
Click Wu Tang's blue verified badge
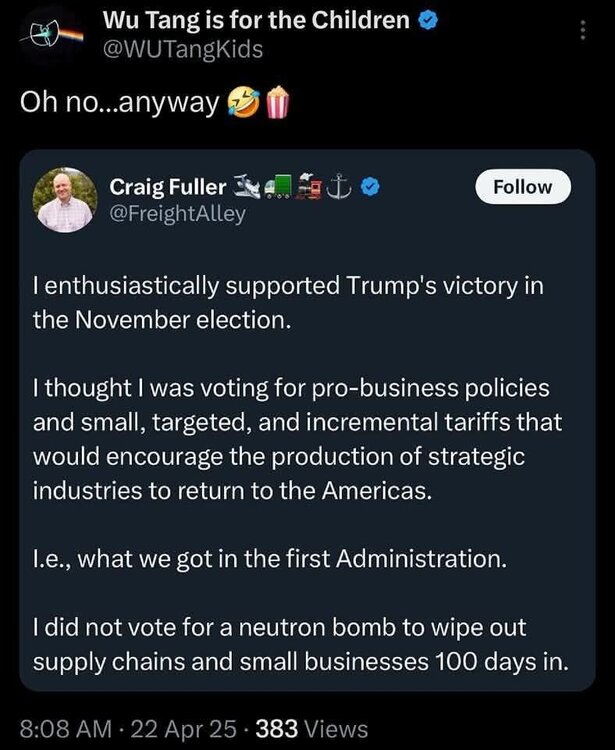coord(427,21)
